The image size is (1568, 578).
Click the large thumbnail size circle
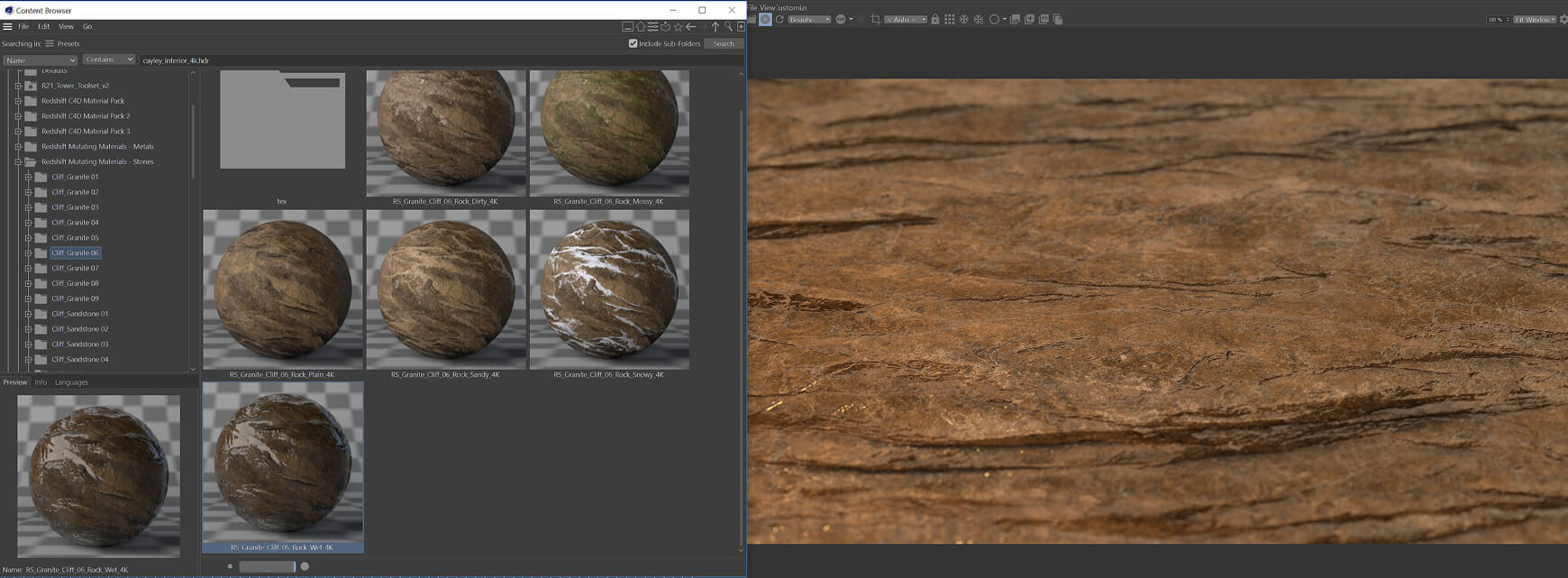coord(305,566)
